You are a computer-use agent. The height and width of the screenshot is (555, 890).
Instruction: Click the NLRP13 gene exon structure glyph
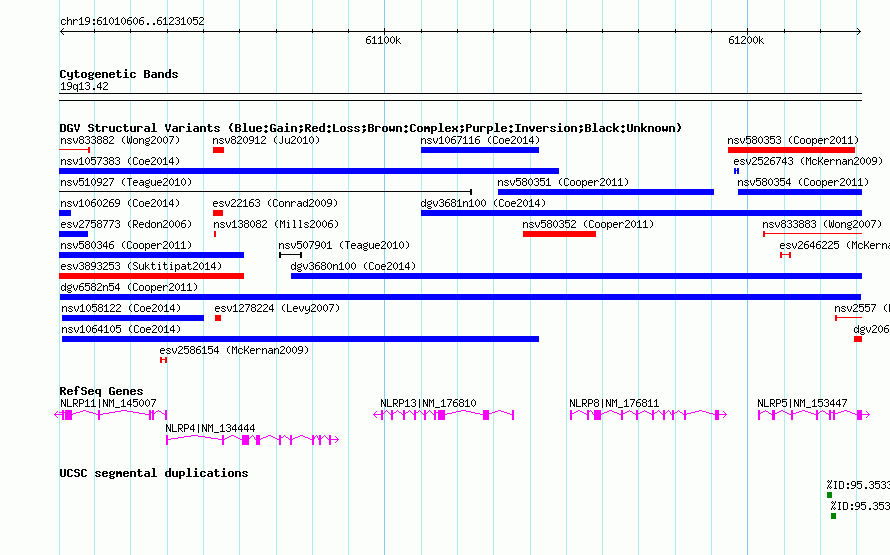click(x=443, y=415)
